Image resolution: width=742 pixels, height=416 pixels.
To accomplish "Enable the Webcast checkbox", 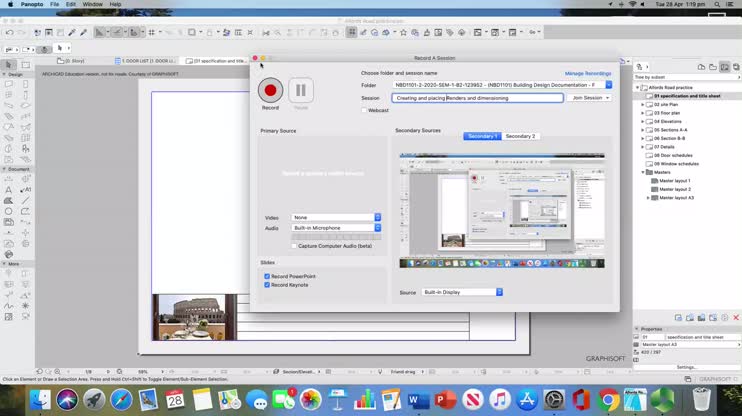I will pos(364,110).
